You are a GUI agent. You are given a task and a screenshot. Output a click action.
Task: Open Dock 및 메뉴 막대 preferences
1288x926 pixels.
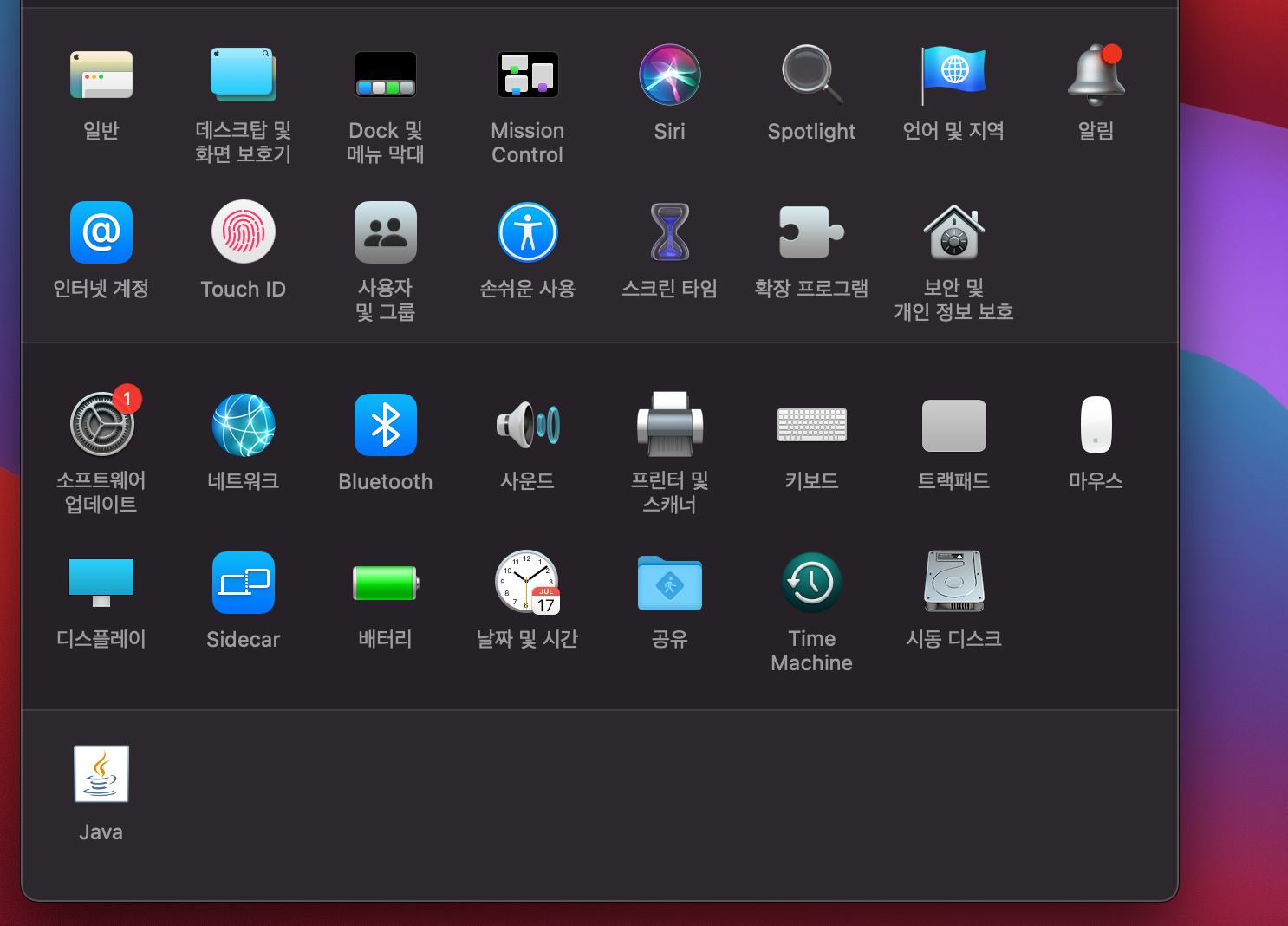[x=386, y=75]
